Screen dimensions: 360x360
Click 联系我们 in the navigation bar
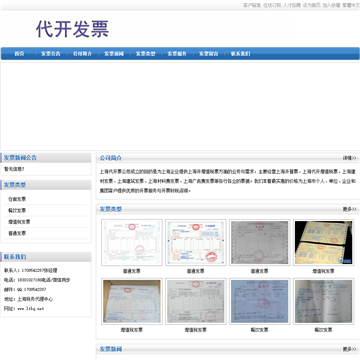[240, 54]
